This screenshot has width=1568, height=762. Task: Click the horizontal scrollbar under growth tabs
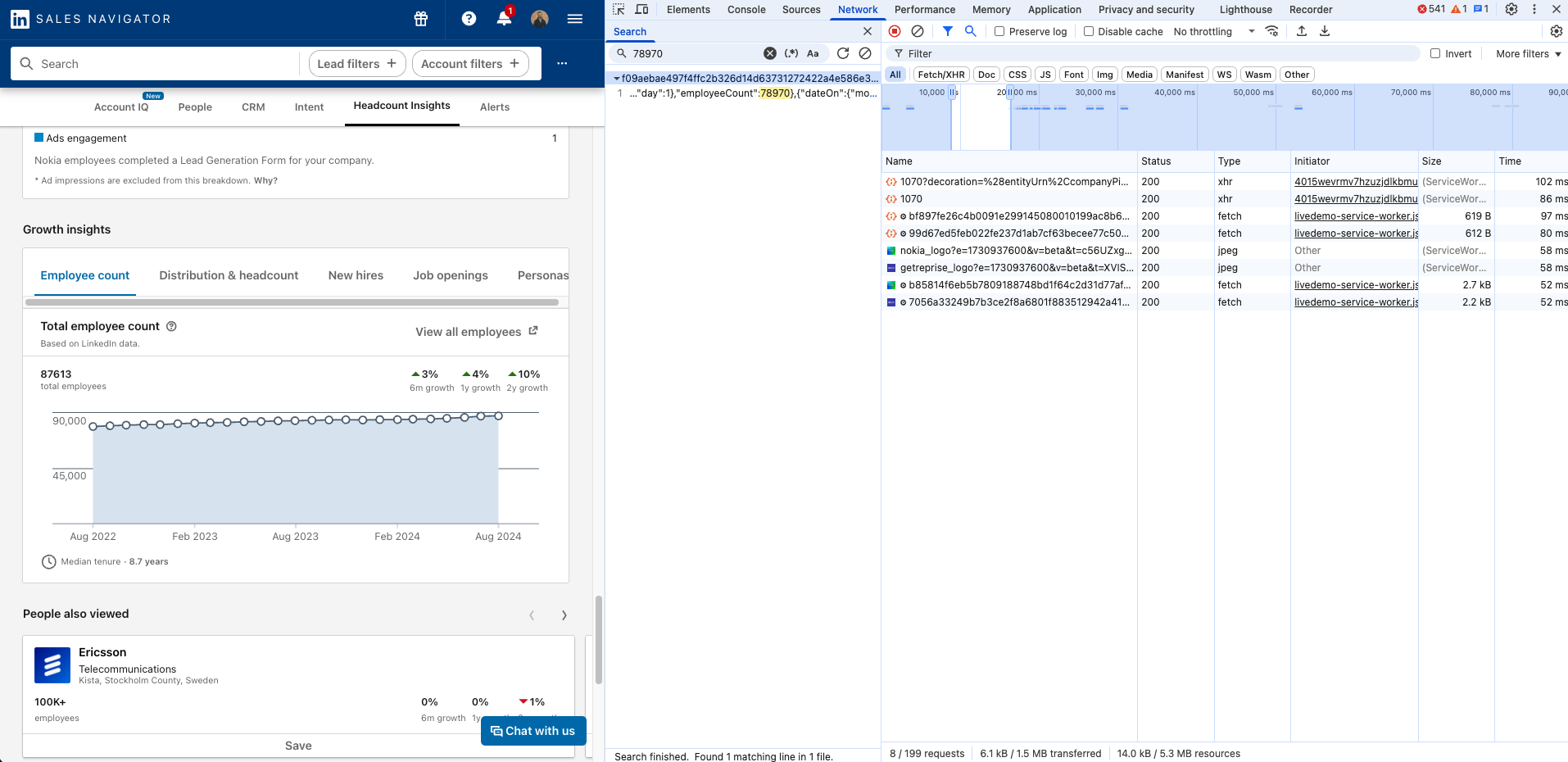tap(292, 302)
